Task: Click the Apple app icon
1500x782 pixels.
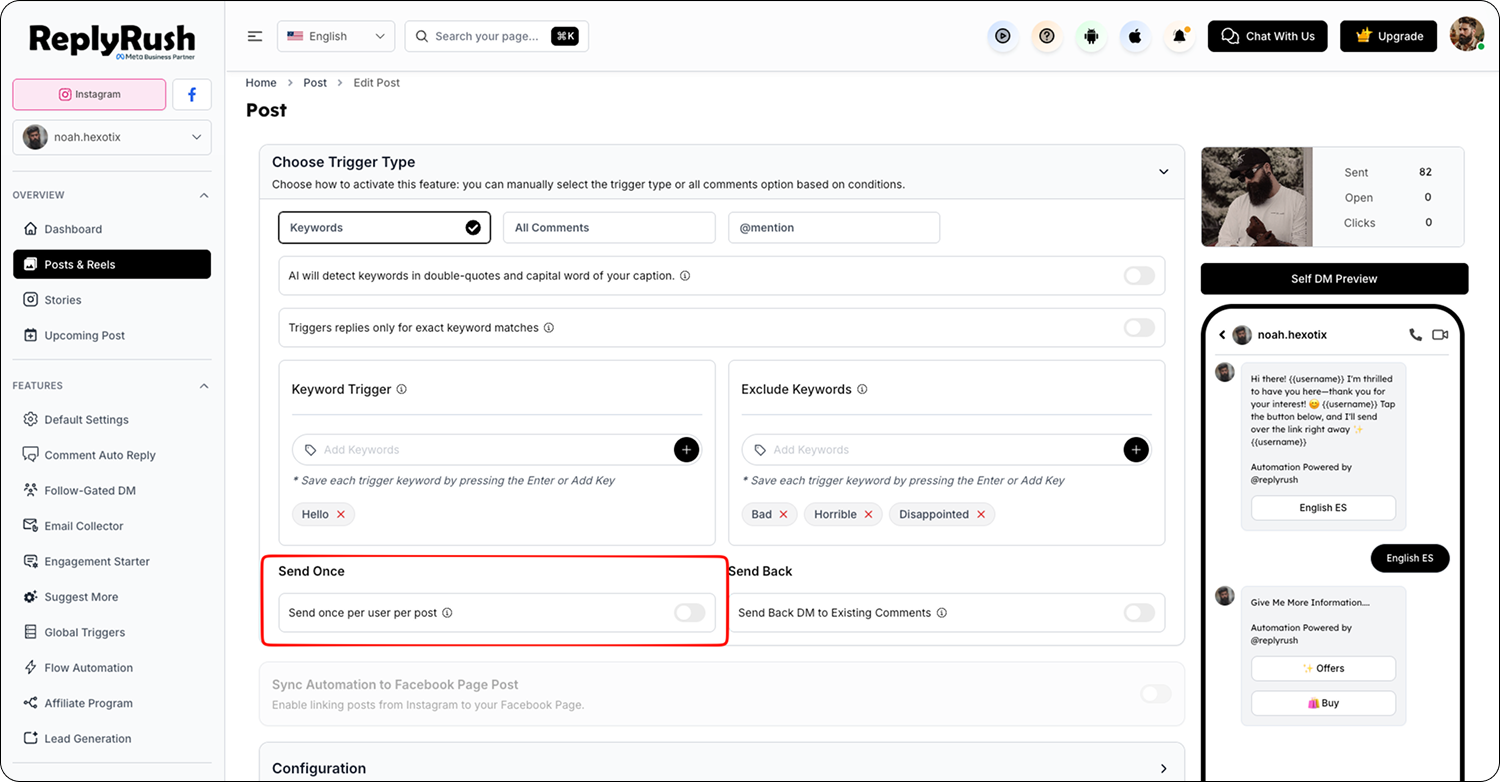Action: pos(1135,36)
